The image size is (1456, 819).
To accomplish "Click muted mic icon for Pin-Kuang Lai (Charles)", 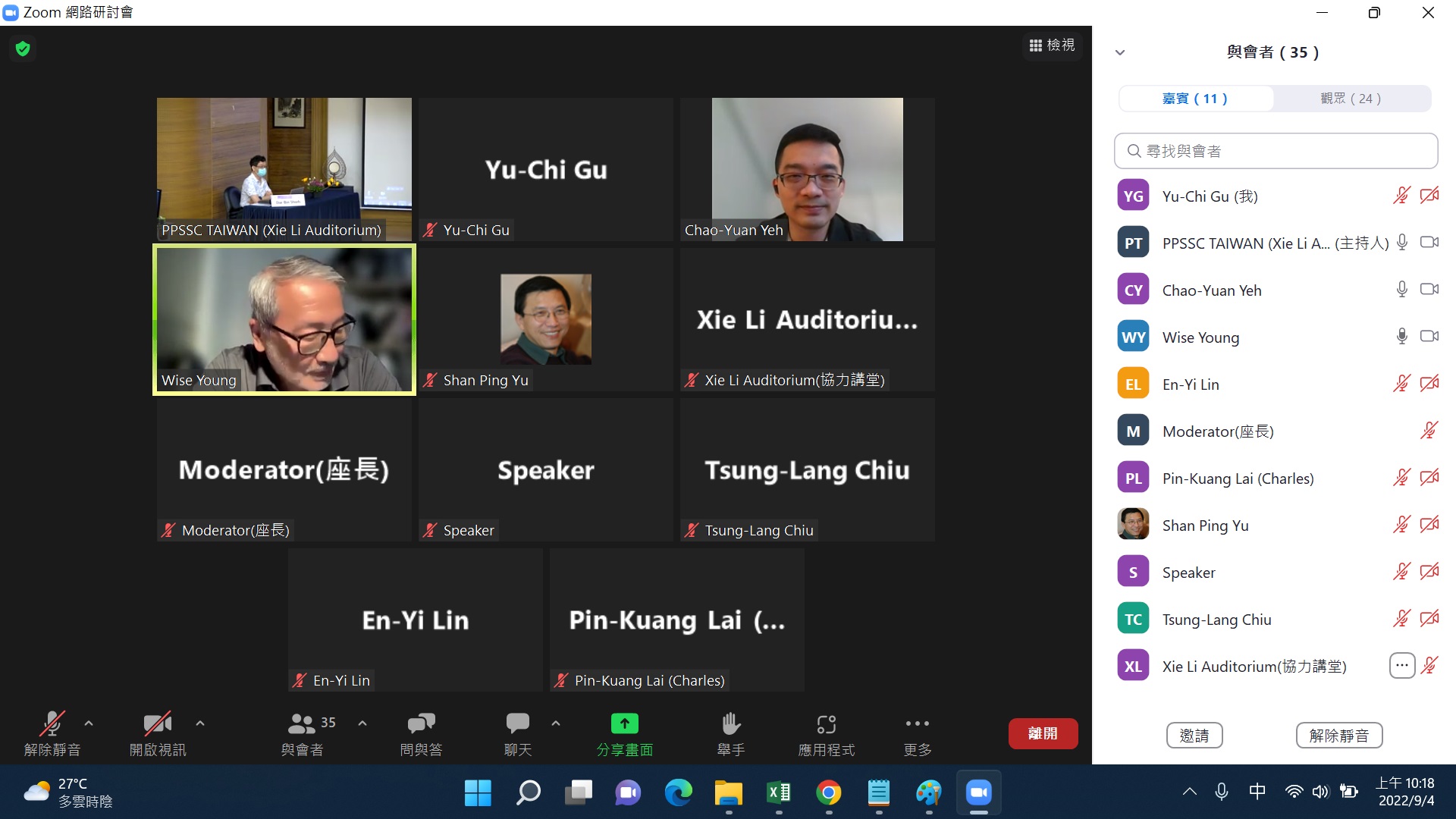I will 1401,477.
